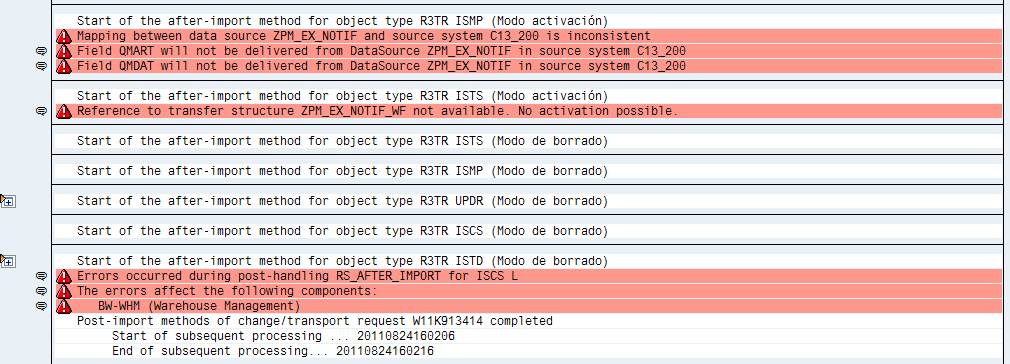Open long text icon for 'errors affect following components'

pos(41,291)
